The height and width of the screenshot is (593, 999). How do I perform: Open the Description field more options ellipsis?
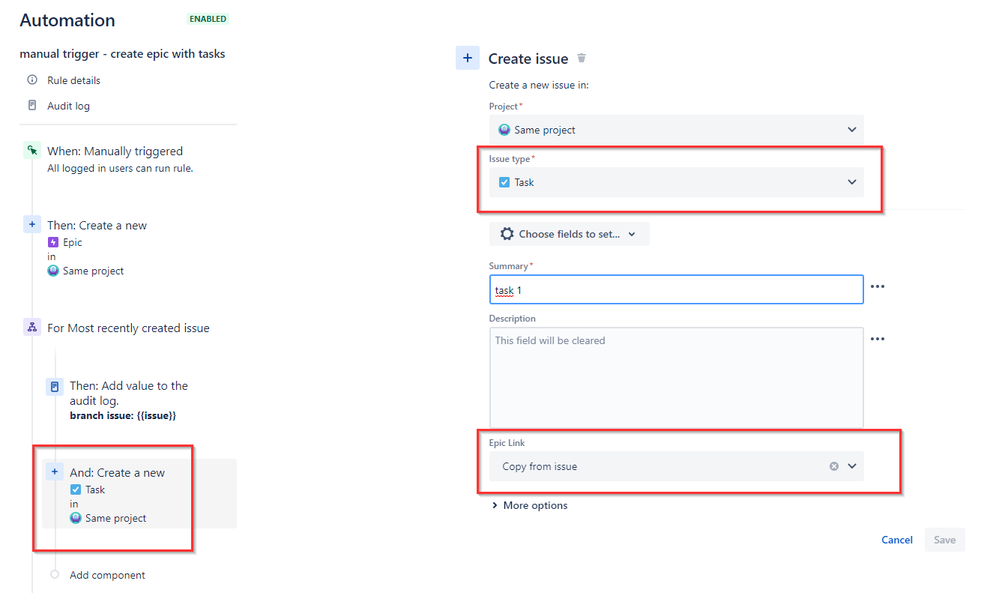(877, 339)
